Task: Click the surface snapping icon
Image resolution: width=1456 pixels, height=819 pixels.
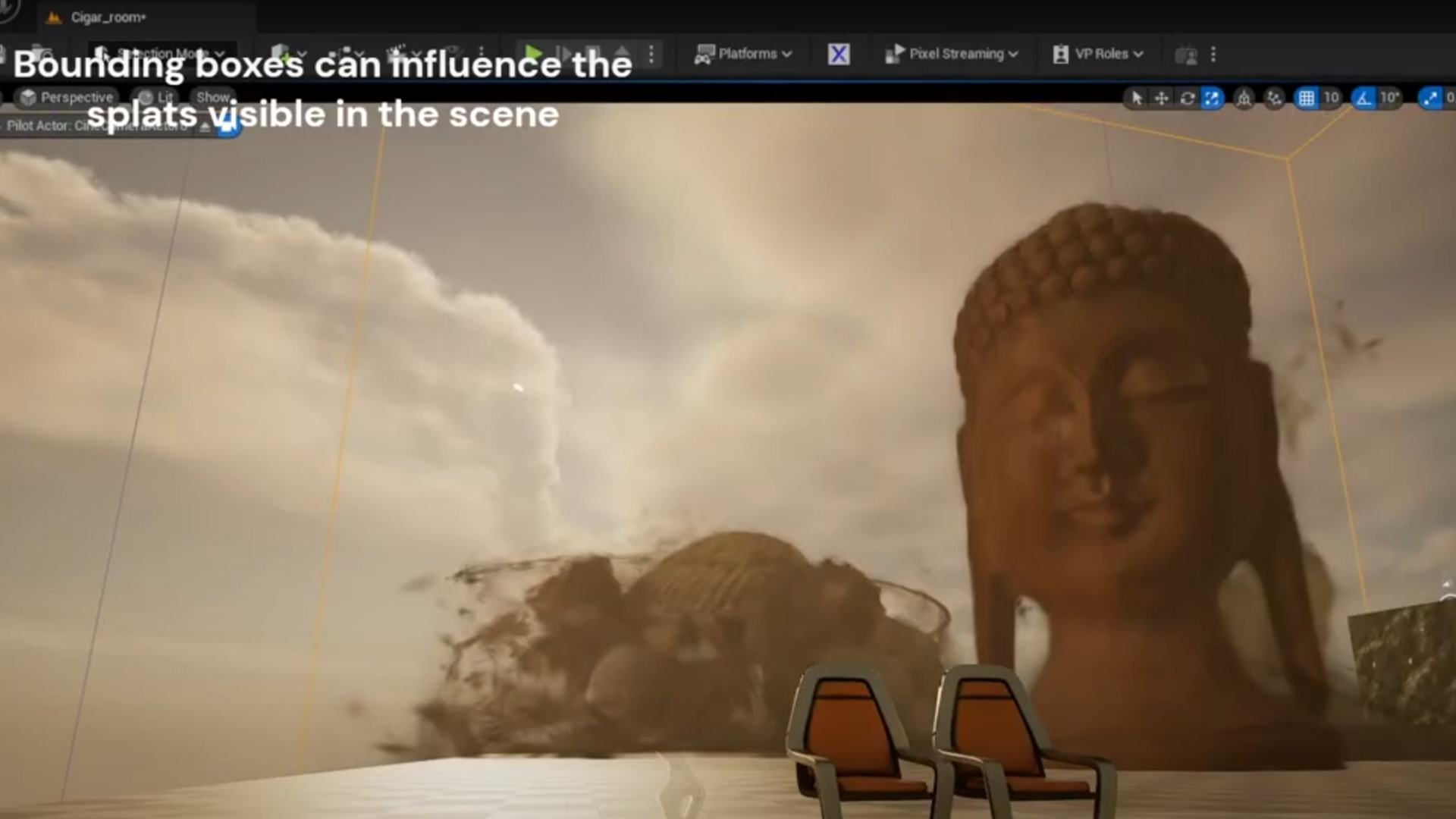Action: click(x=1274, y=98)
